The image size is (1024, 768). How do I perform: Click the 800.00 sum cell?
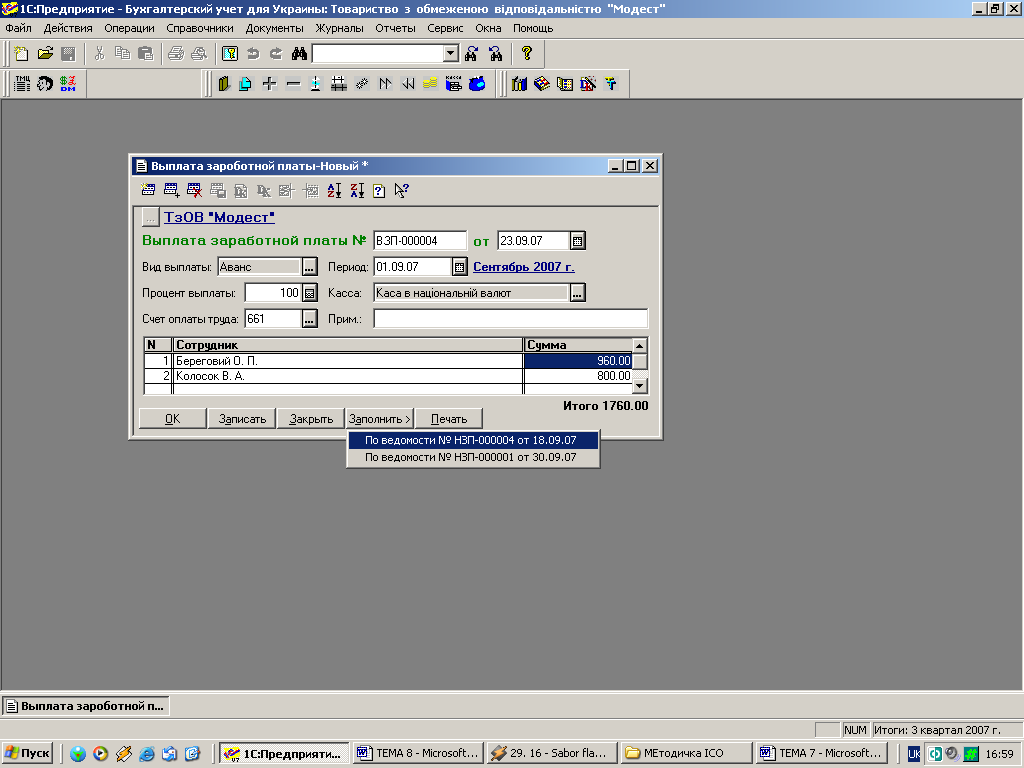(579, 376)
